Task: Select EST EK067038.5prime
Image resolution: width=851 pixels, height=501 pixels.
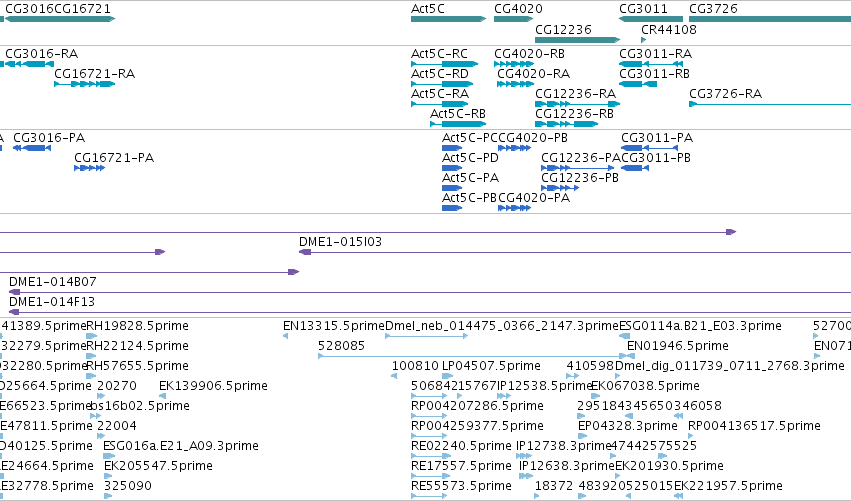Action: pyautogui.click(x=595, y=397)
